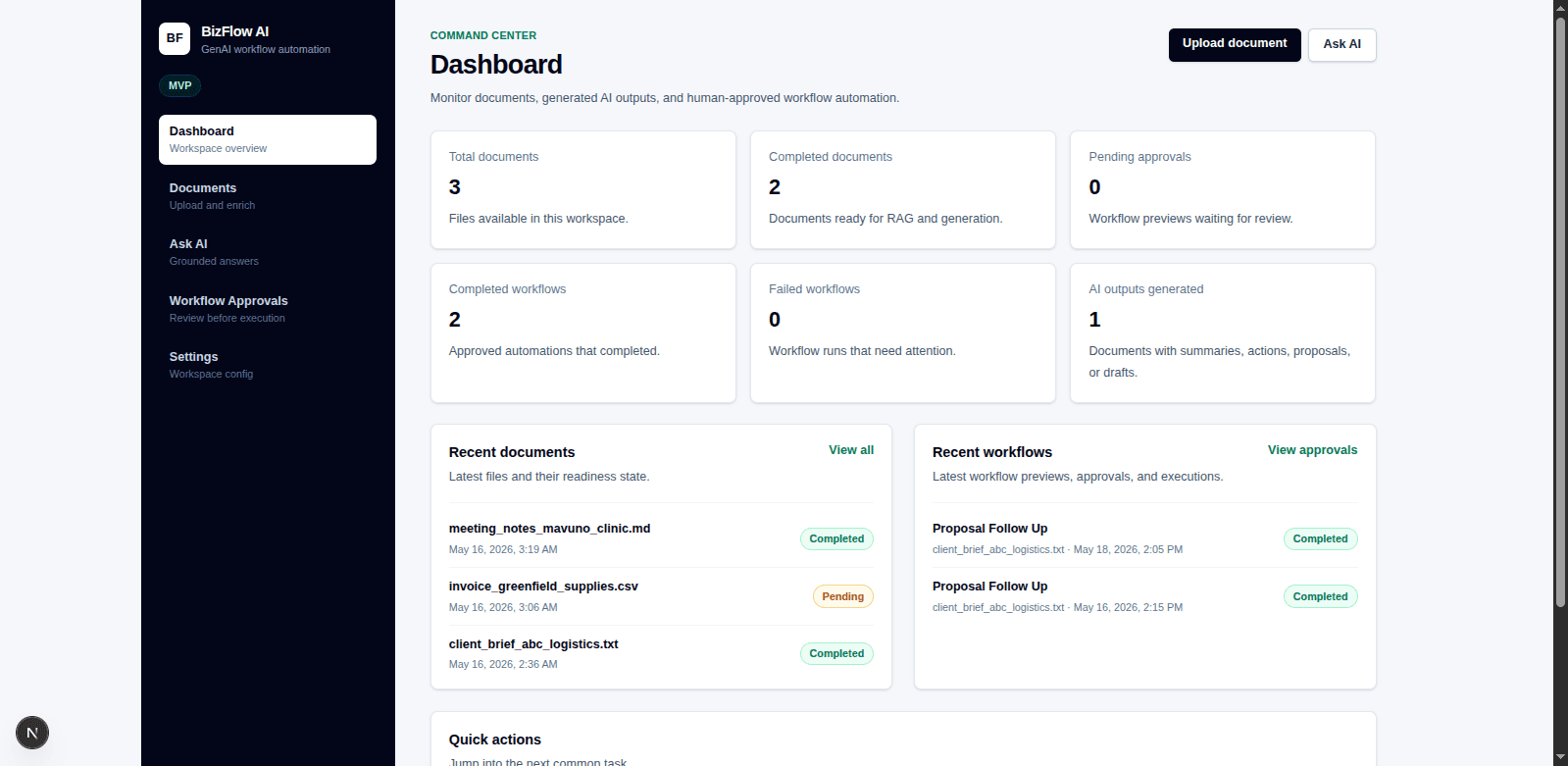The image size is (1568, 766).
Task: Click May 16 workflow's client_brief_abc_logistics.txt file link
Action: point(998,608)
